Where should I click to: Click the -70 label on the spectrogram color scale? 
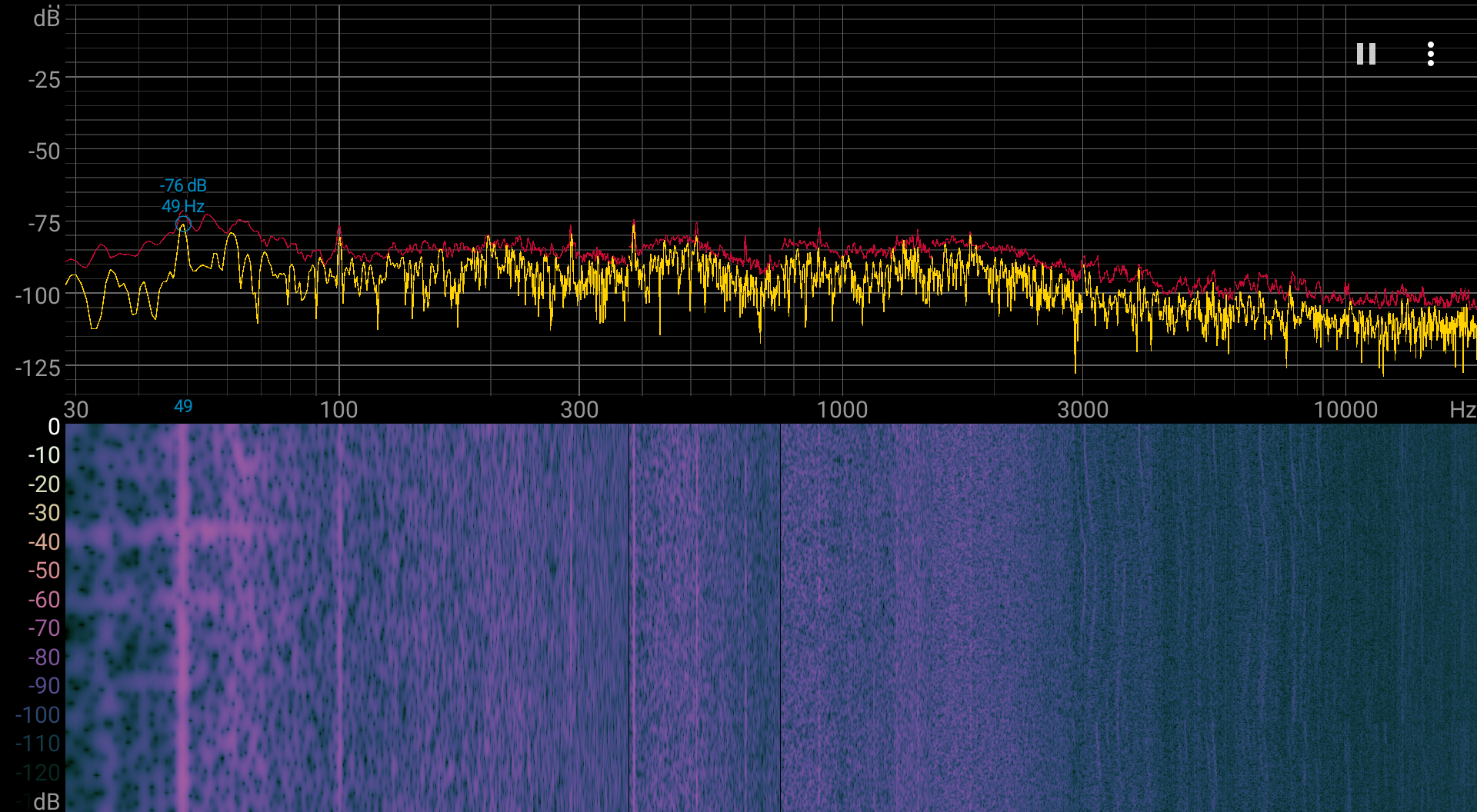44,628
